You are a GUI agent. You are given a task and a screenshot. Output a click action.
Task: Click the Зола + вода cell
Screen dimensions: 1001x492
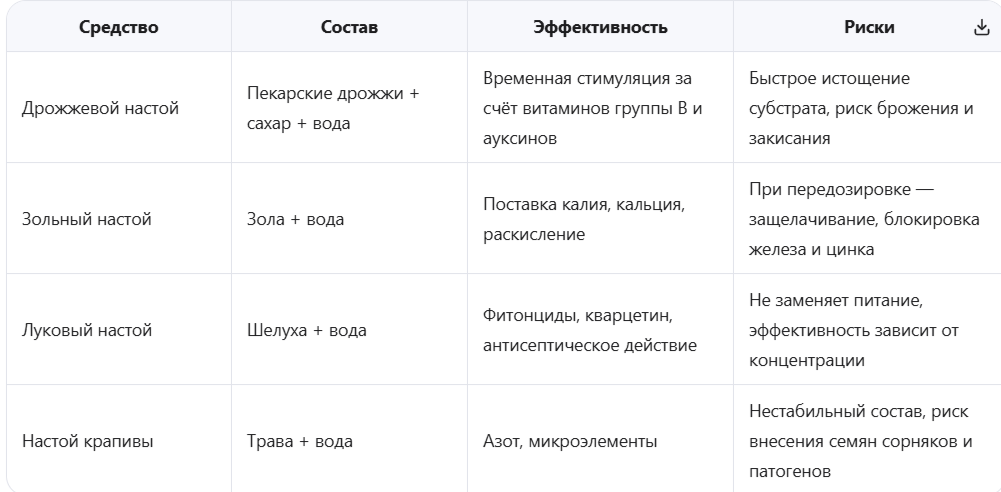[349, 218]
